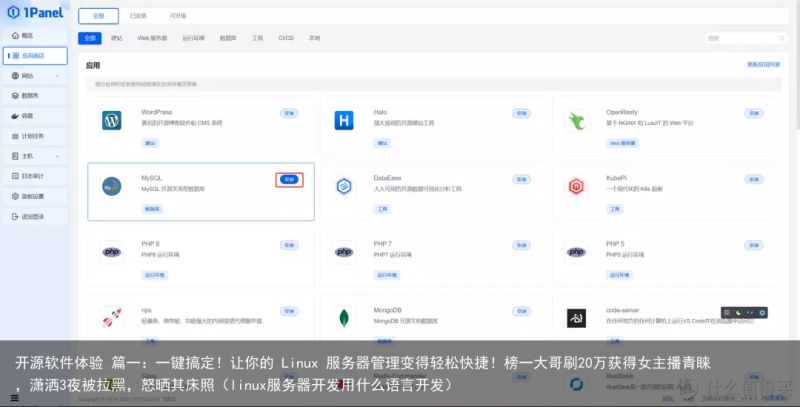Click the 退出登录 logout sidebar item

click(x=35, y=216)
